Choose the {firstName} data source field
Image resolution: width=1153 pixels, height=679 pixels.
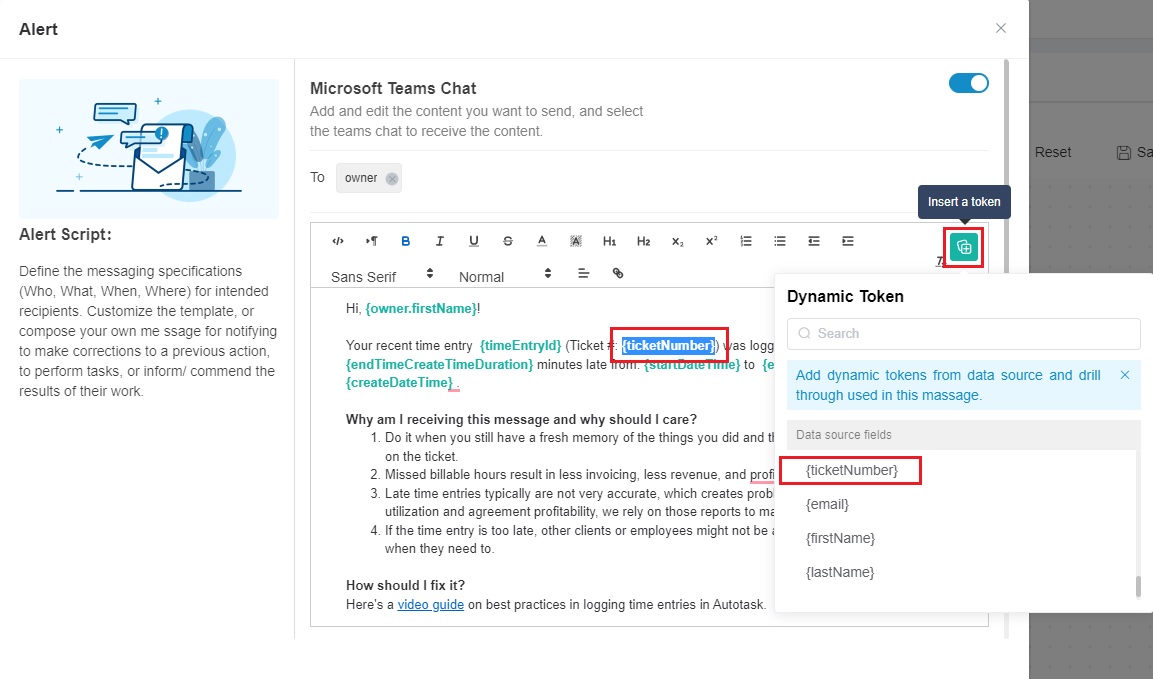(840, 538)
